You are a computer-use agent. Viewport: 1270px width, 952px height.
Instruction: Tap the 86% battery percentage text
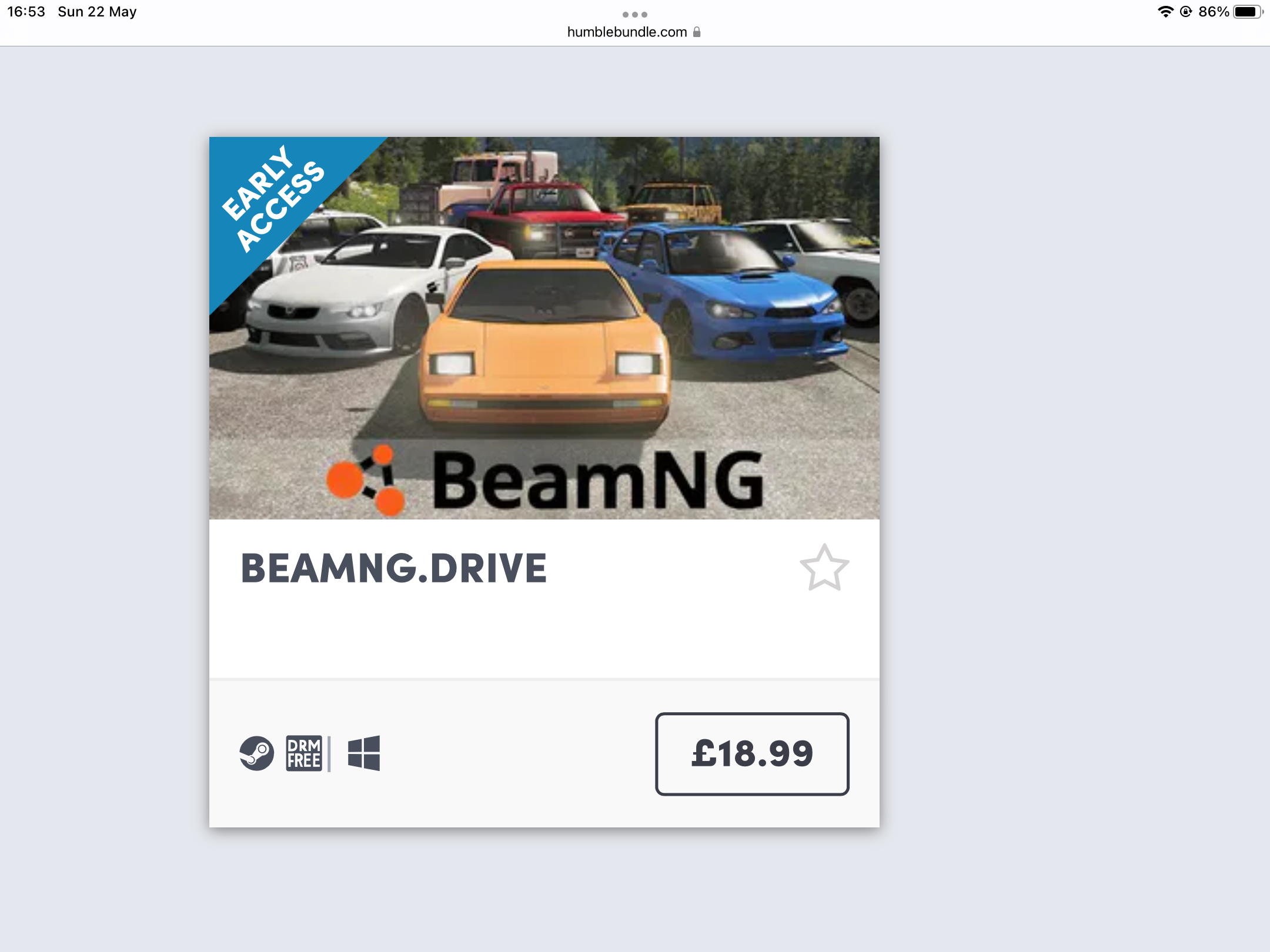(1214, 12)
